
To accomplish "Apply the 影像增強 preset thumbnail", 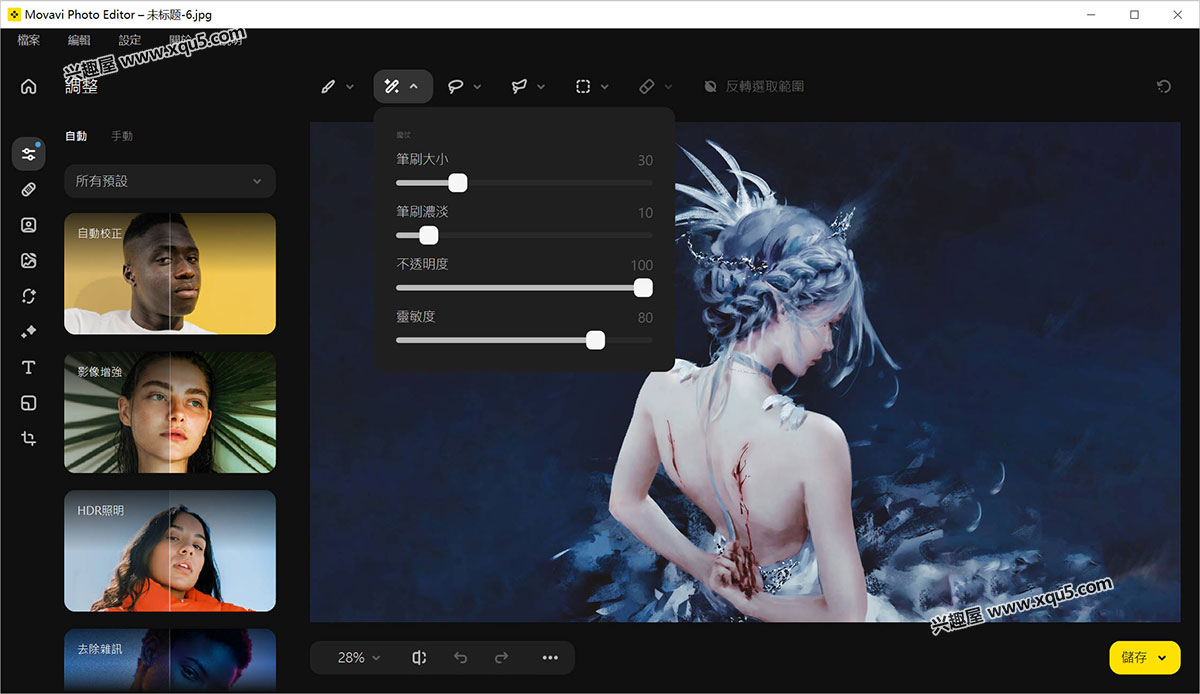I will [170, 412].
